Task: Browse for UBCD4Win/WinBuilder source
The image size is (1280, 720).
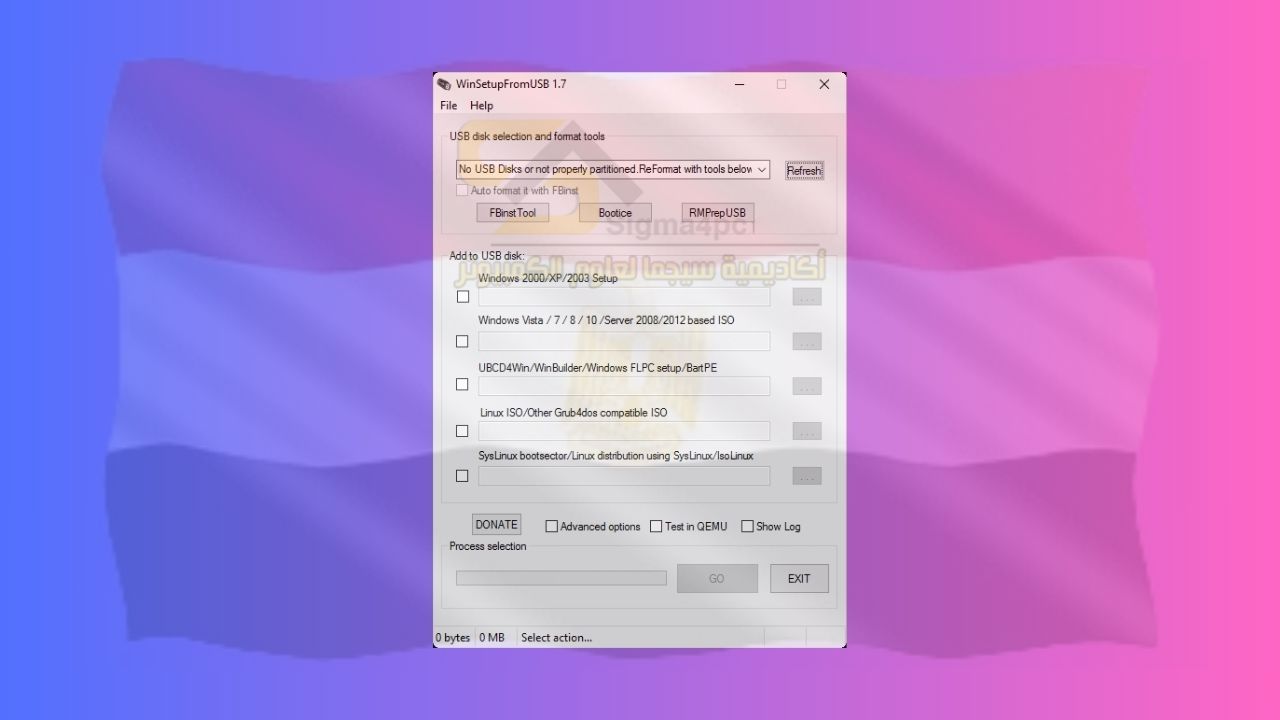Action: (807, 386)
